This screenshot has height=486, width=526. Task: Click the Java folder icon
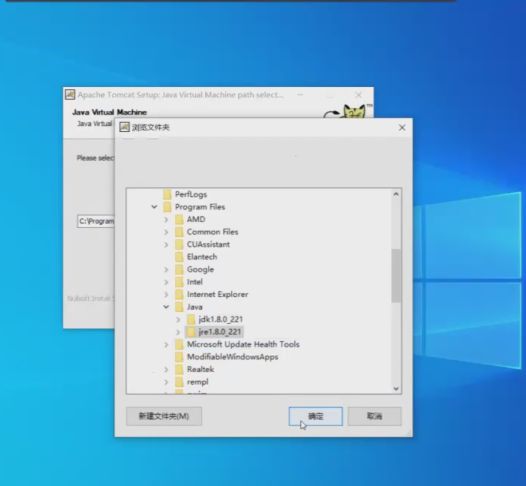point(179,307)
